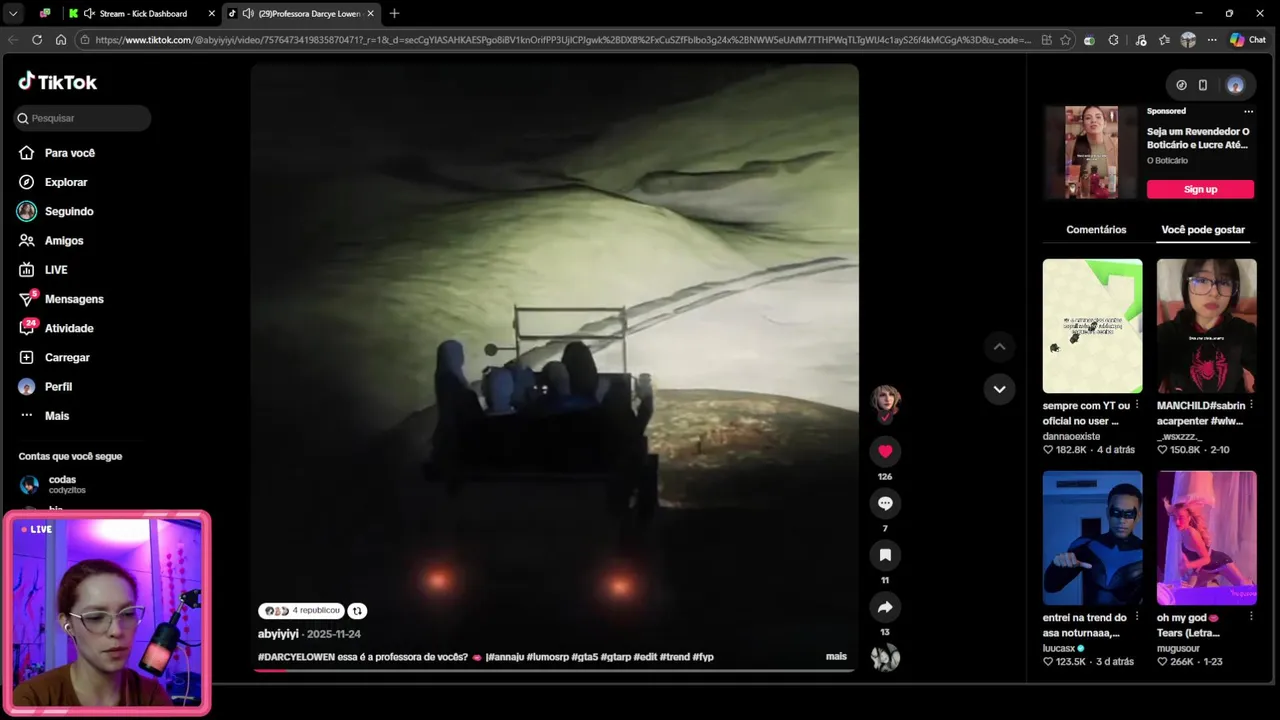Go to previous video arrow

tap(999, 347)
